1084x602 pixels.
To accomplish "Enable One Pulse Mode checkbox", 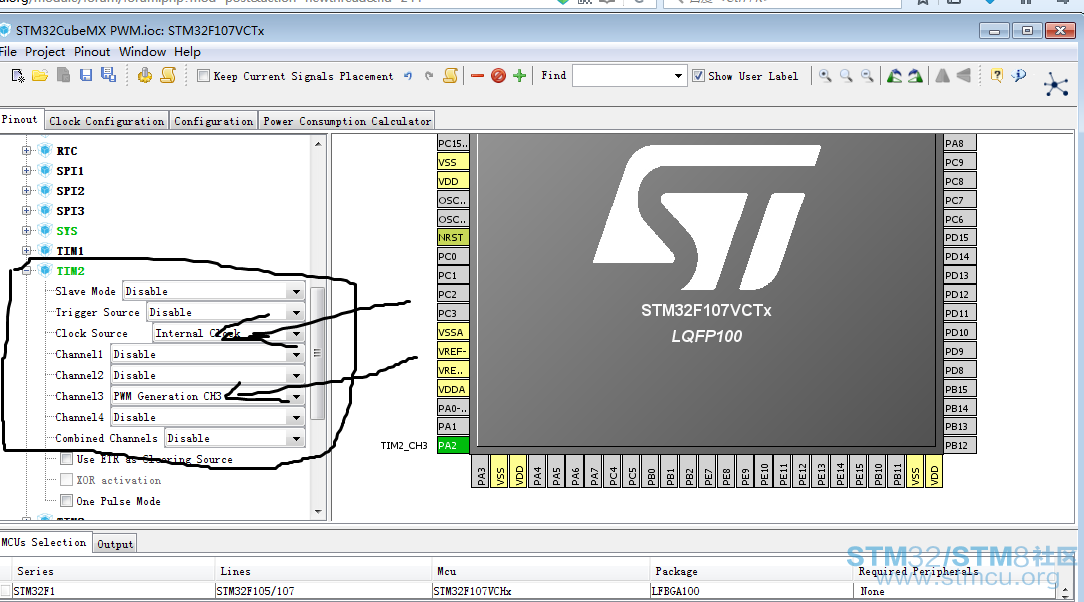I will coord(66,500).
